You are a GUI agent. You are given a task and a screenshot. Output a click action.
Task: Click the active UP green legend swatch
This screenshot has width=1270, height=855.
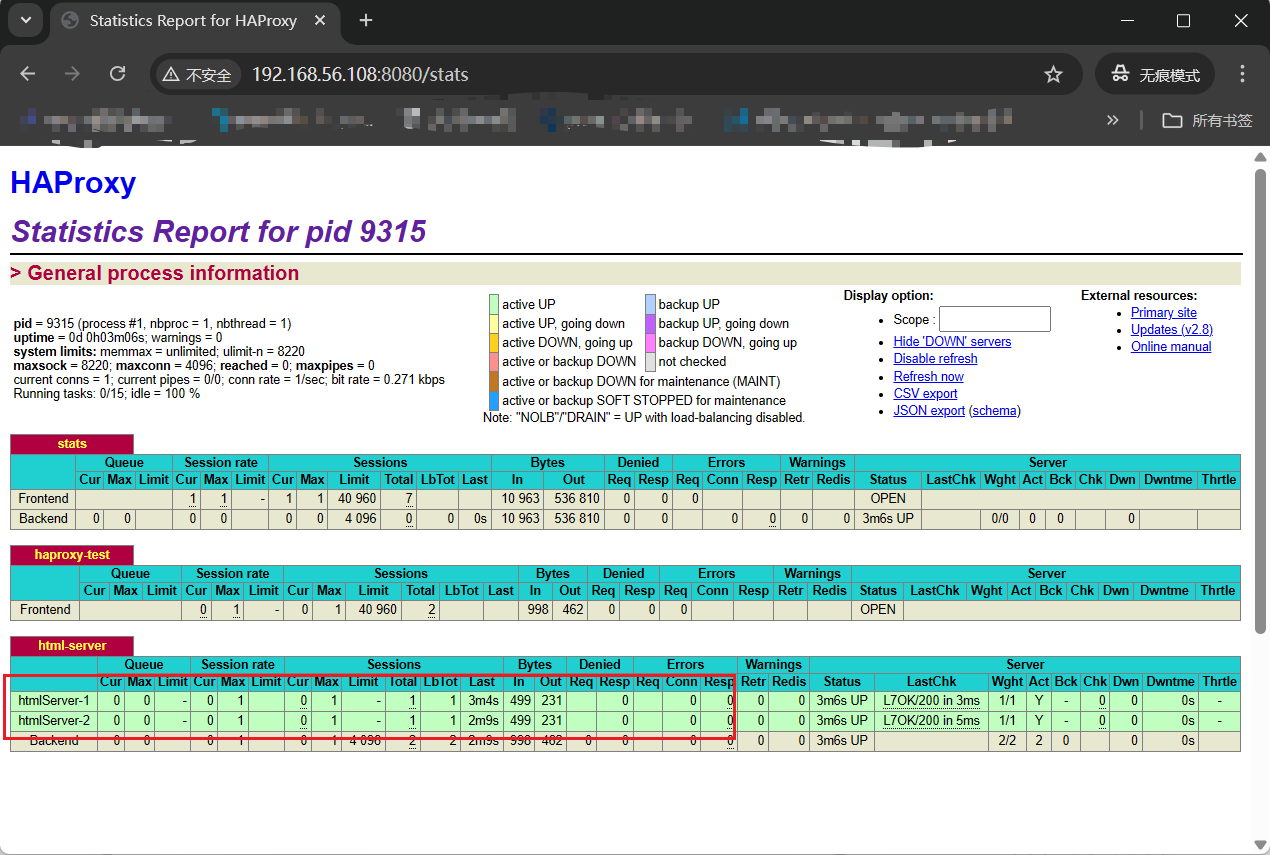point(493,304)
